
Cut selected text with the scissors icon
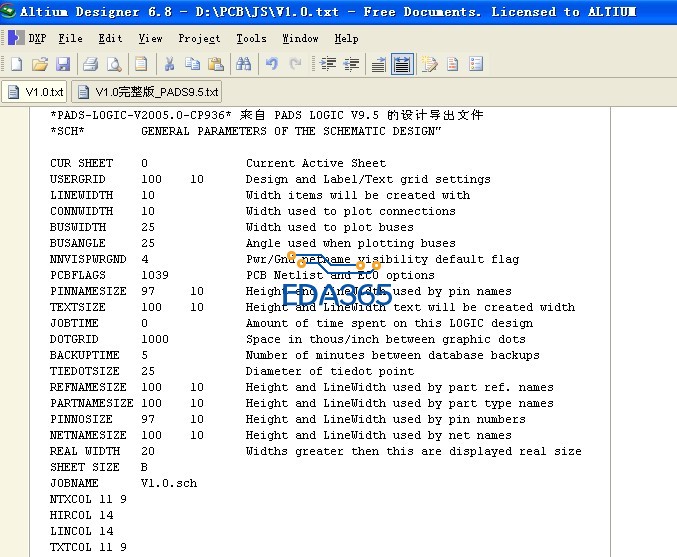169,64
